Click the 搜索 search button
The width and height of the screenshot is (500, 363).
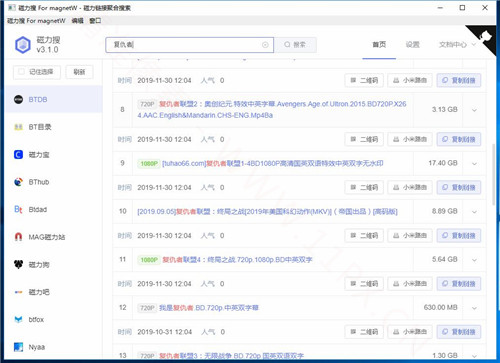click(x=295, y=45)
